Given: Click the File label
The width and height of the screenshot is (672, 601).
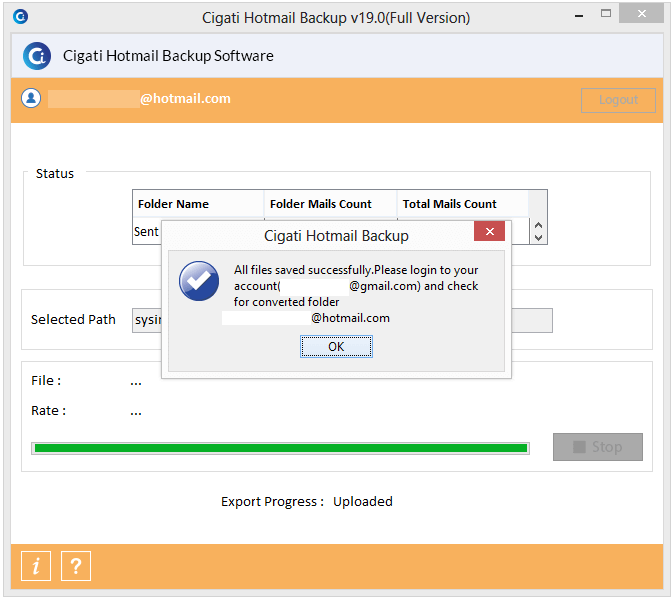Looking at the screenshot, I should coord(46,381).
